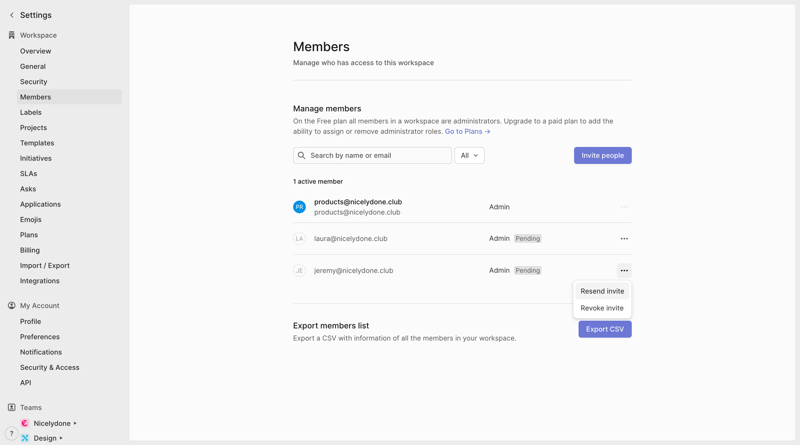The image size is (800, 445).
Task: Click the laura@nicelydone.club email text
Action: click(351, 238)
